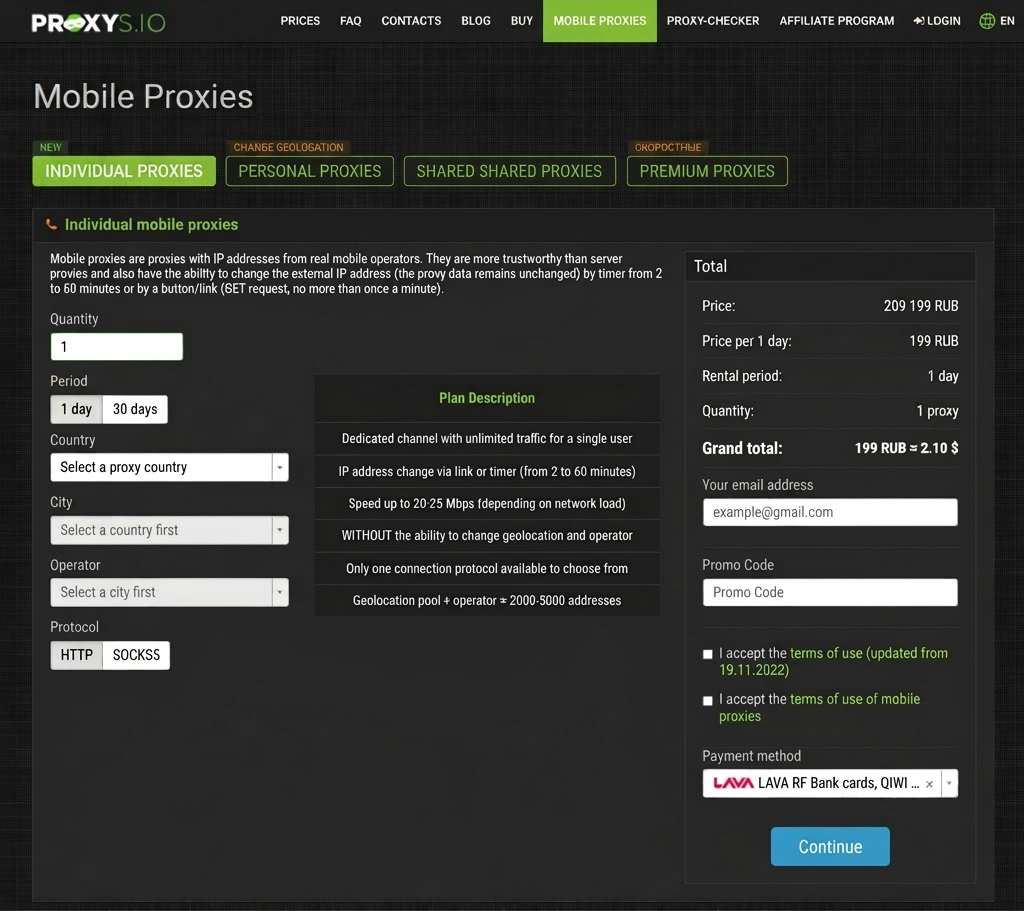Click the LAVA payment logo
Viewport: 1024px width, 911px height.
point(733,783)
